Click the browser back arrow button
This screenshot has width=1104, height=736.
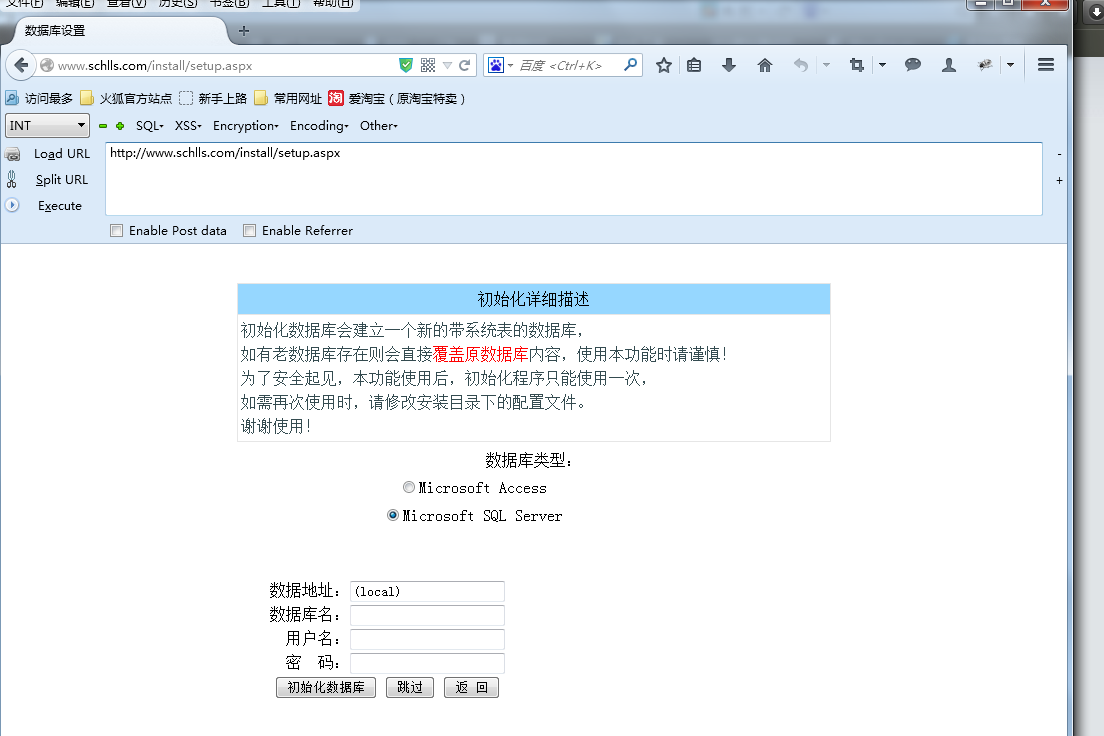[x=21, y=66]
